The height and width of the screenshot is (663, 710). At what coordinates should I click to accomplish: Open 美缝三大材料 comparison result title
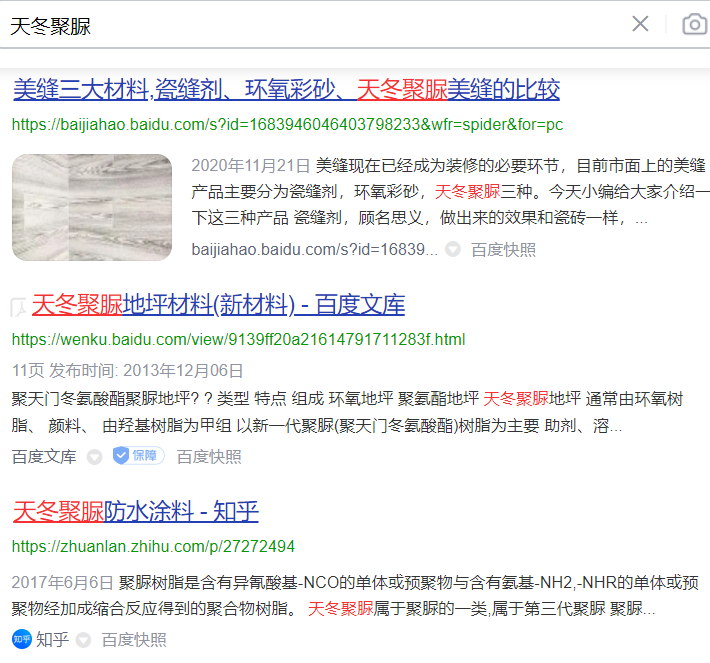pyautogui.click(x=286, y=89)
